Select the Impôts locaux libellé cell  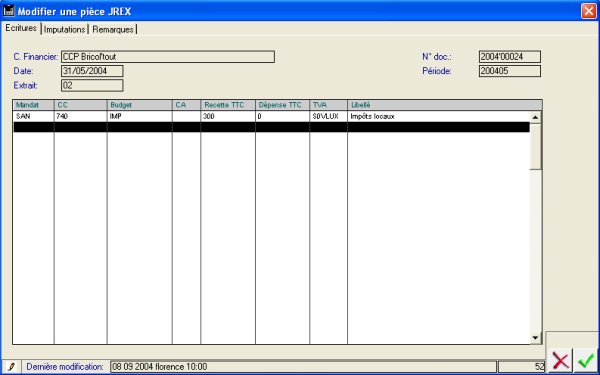[x=439, y=117]
